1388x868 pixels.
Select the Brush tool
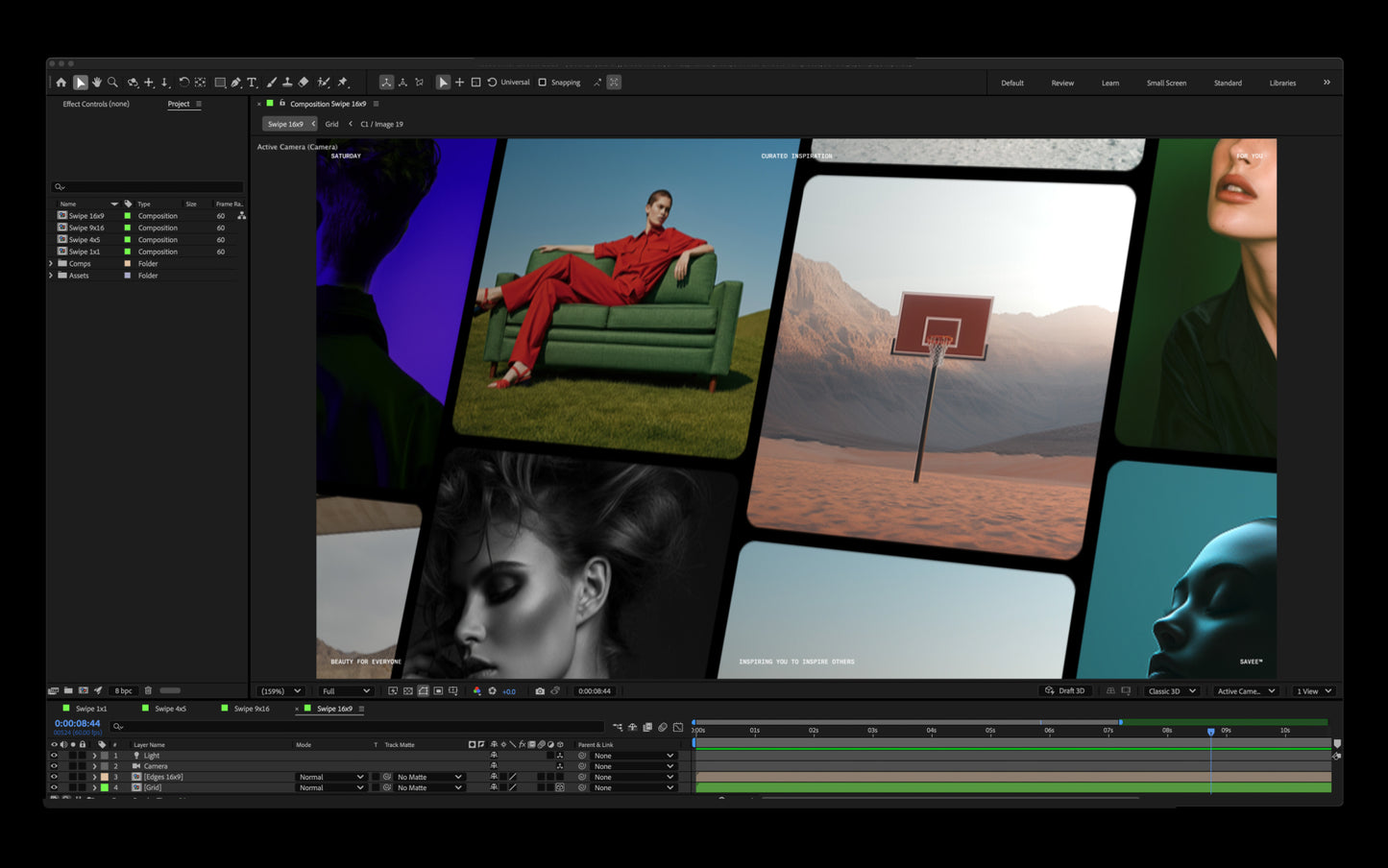click(272, 83)
